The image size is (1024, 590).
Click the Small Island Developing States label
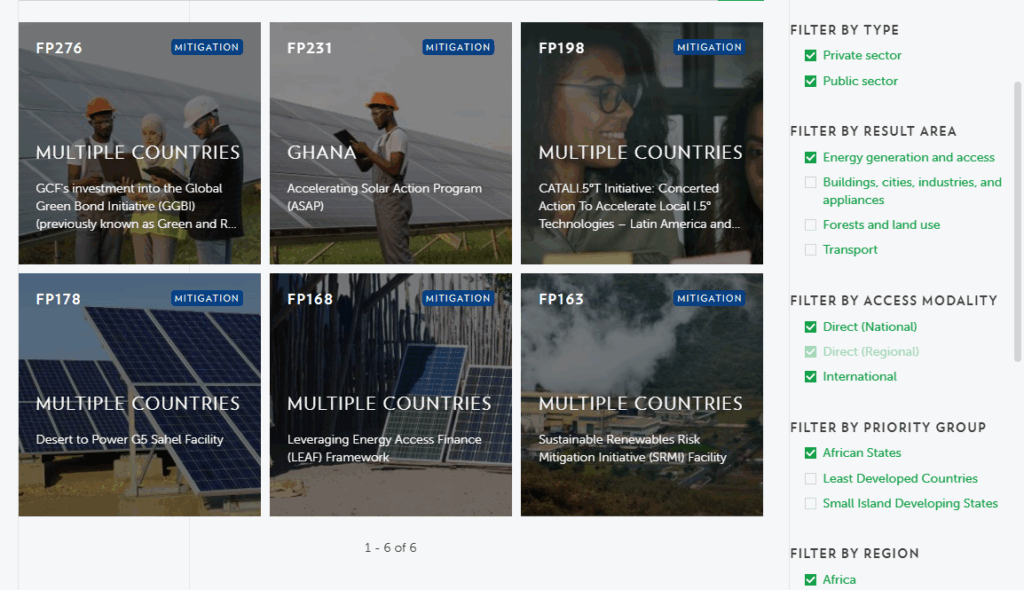point(910,503)
